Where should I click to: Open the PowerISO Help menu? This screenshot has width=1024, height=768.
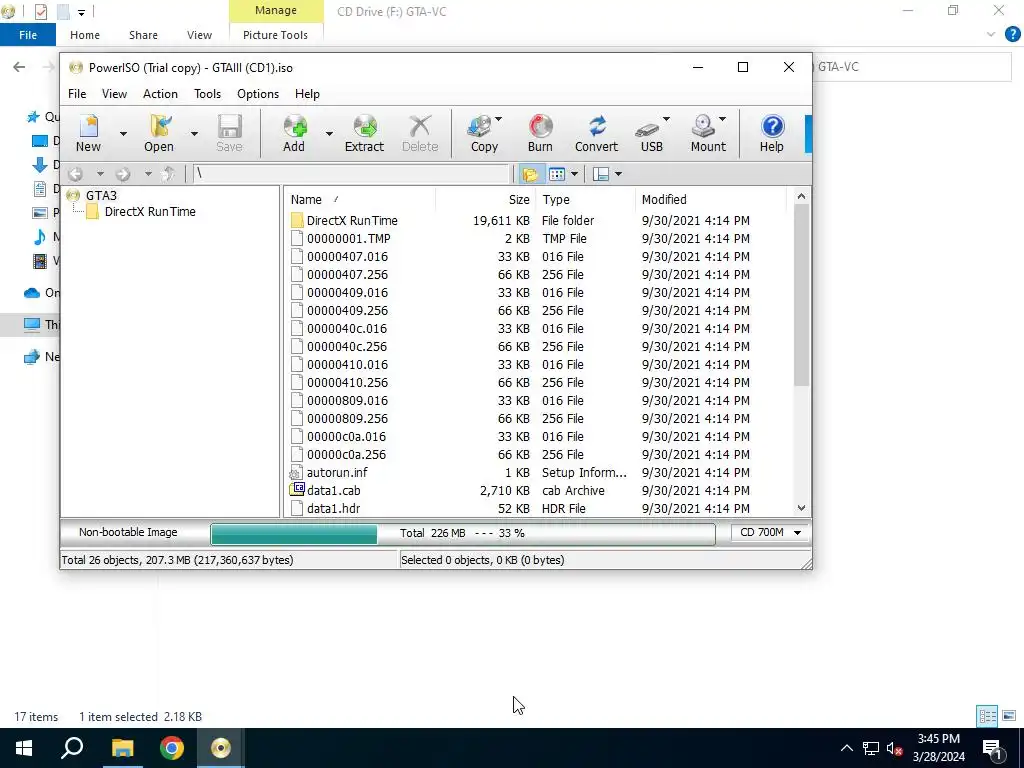tap(307, 94)
